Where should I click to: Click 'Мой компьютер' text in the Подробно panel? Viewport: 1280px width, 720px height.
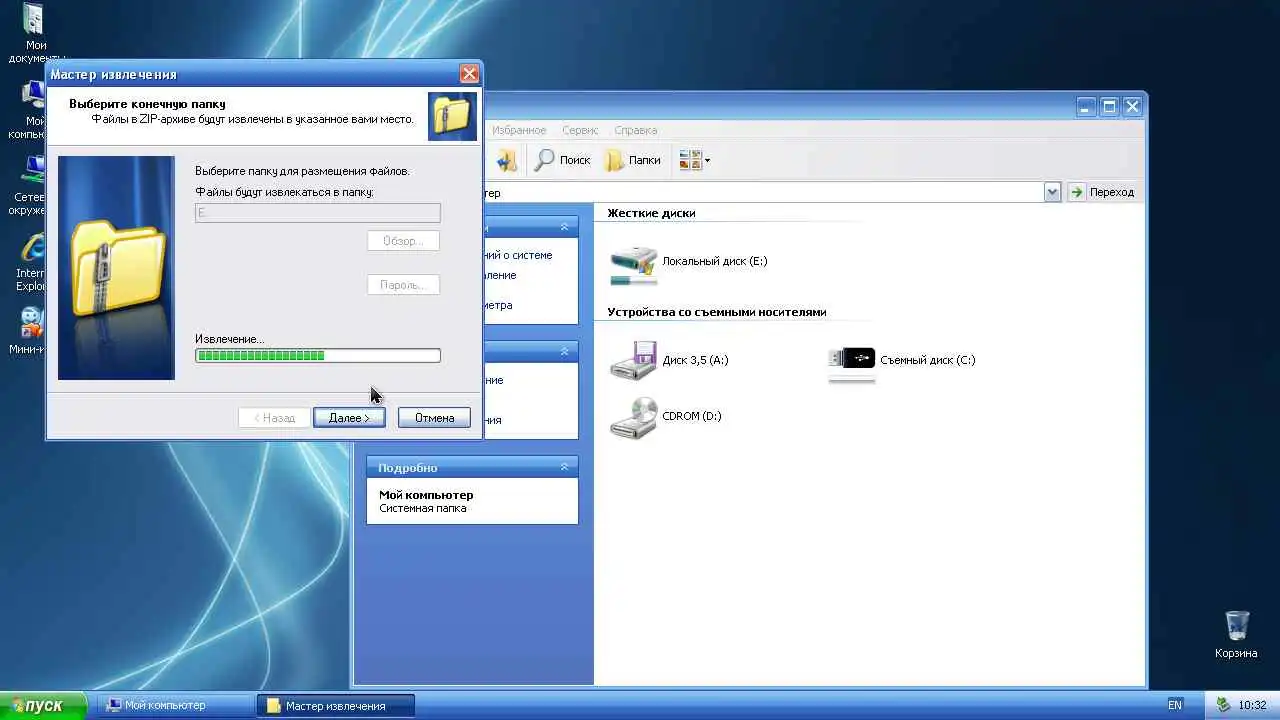[426, 495]
